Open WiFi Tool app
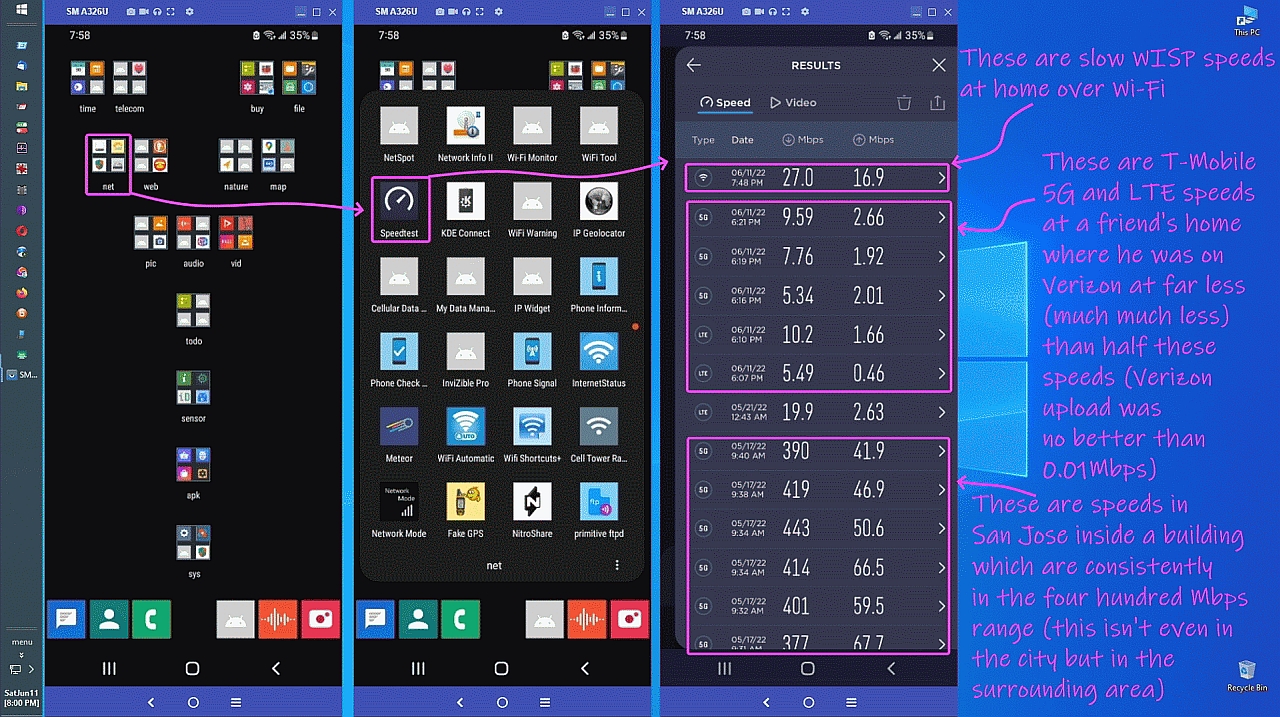Viewport: 1280px width, 717px height. [599, 133]
